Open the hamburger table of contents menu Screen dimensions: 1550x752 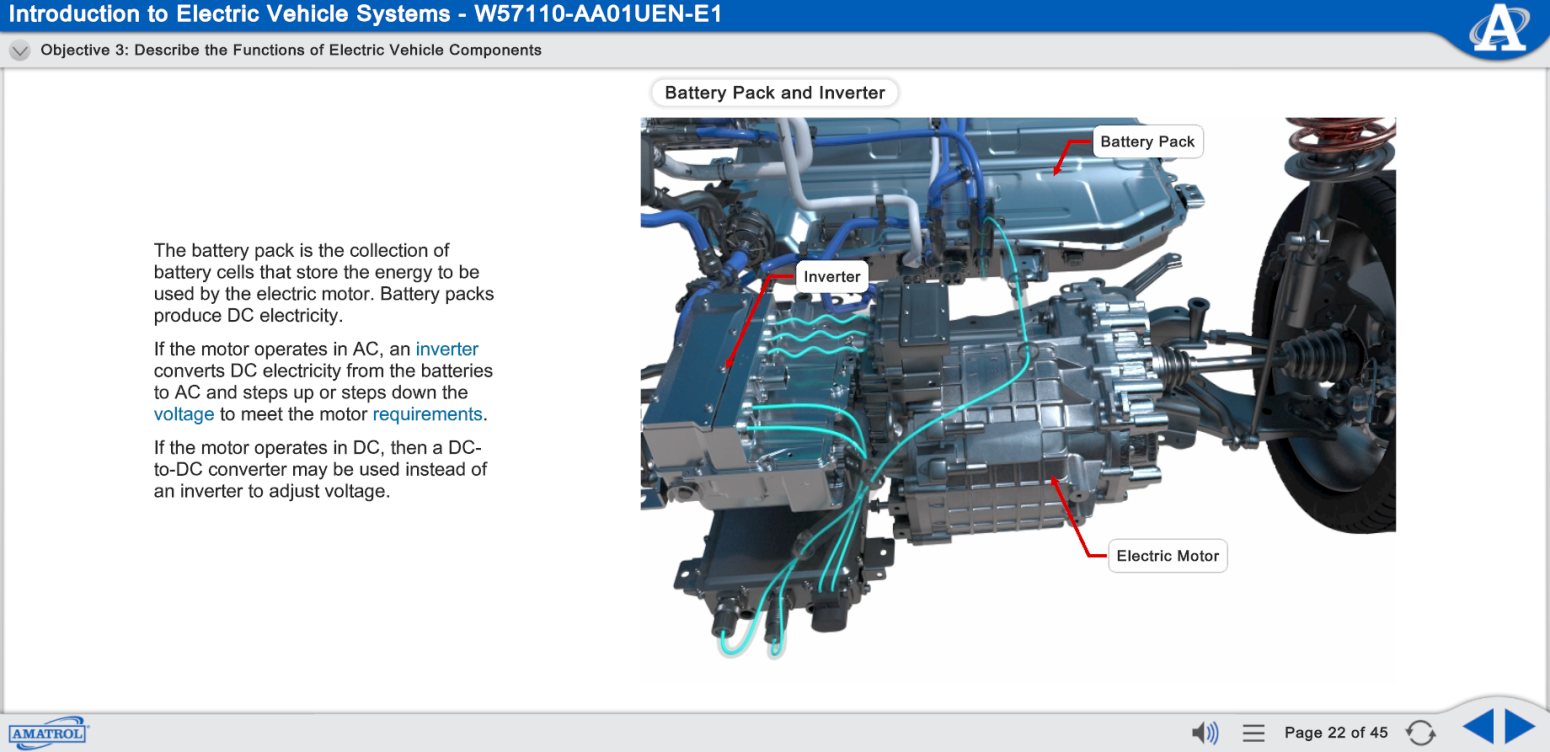point(1254,733)
